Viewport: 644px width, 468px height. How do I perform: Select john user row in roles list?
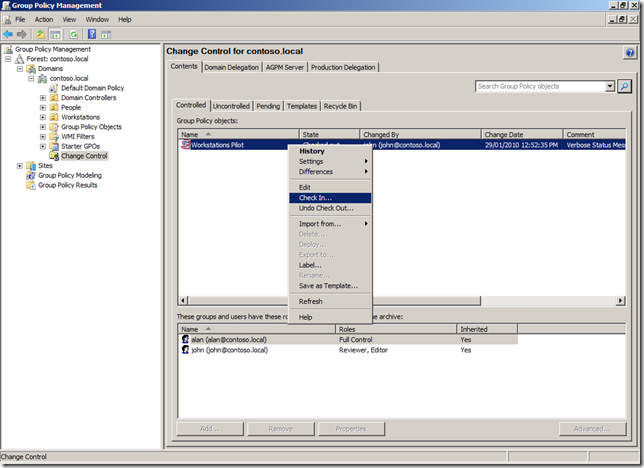pos(229,350)
